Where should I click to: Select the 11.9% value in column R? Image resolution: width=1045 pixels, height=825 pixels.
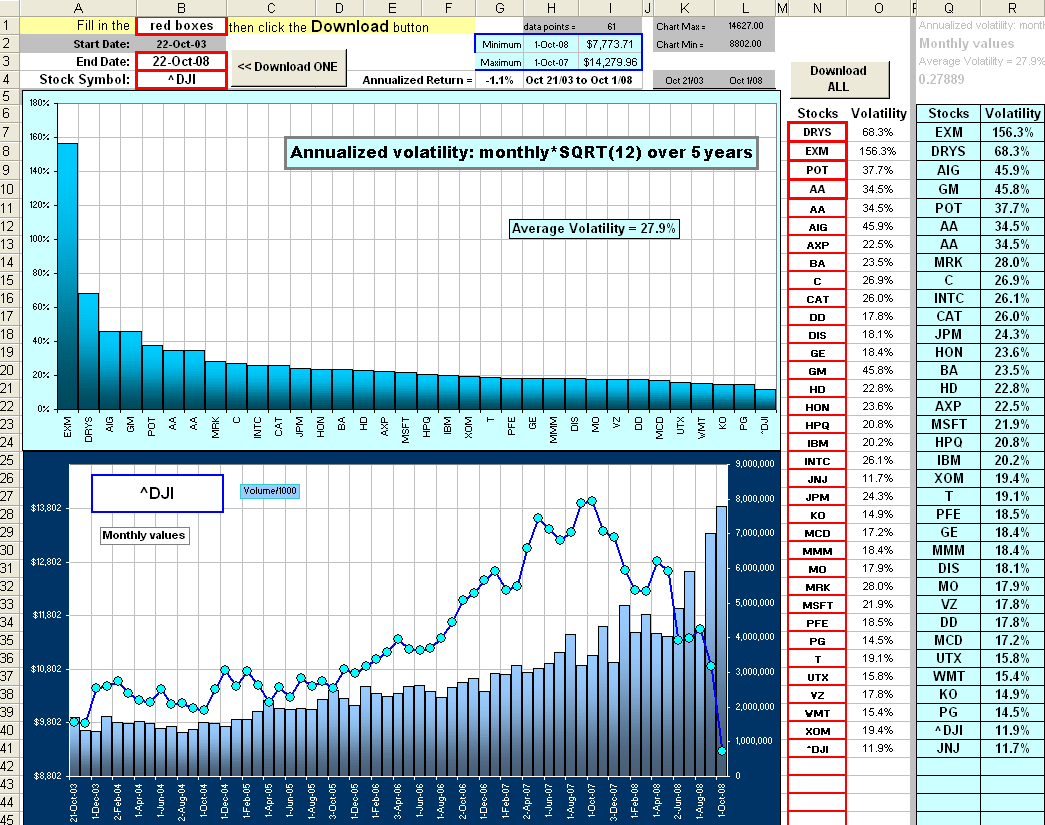click(x=1012, y=730)
